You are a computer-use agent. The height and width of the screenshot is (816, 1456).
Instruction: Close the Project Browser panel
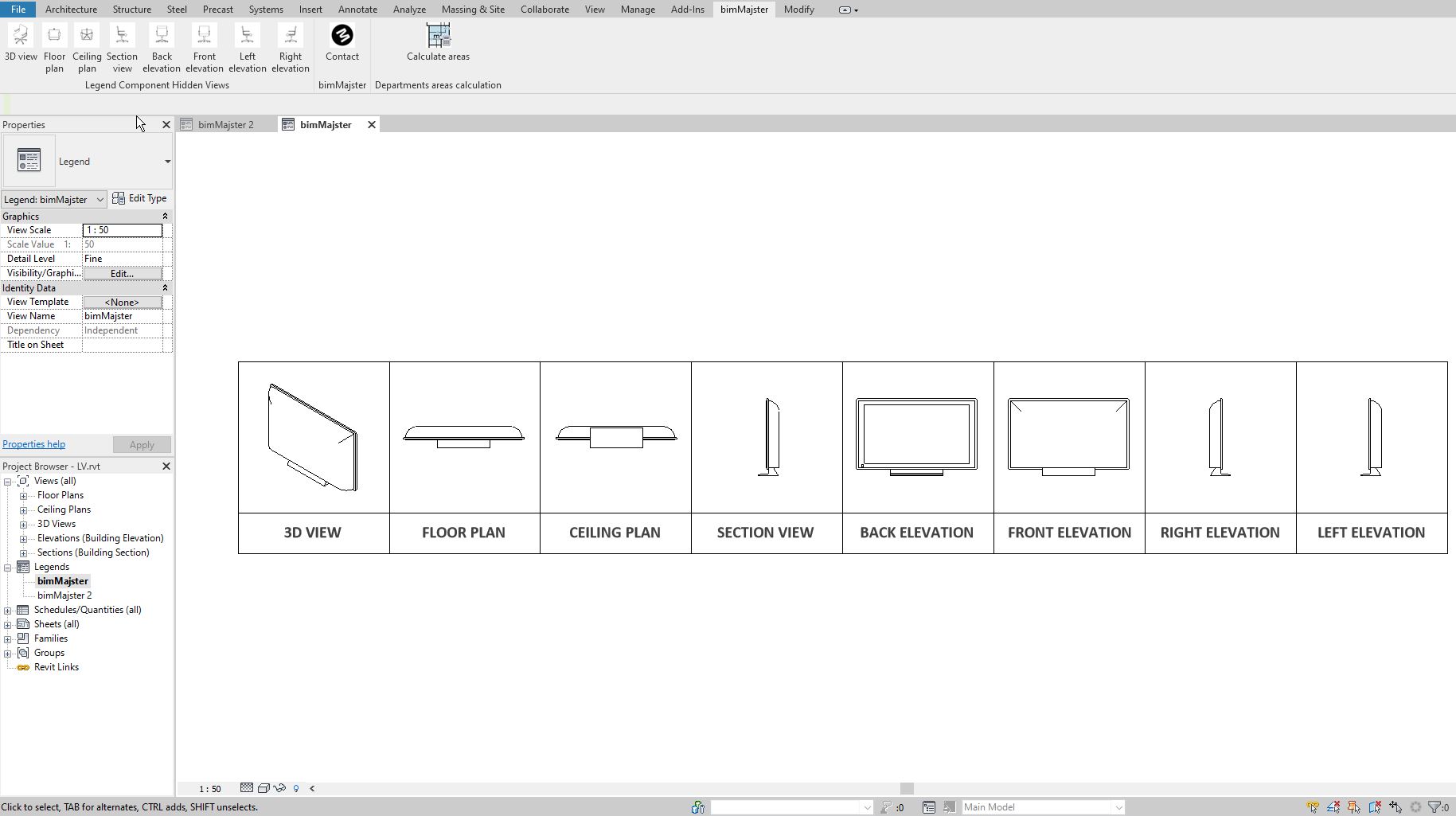166,467
